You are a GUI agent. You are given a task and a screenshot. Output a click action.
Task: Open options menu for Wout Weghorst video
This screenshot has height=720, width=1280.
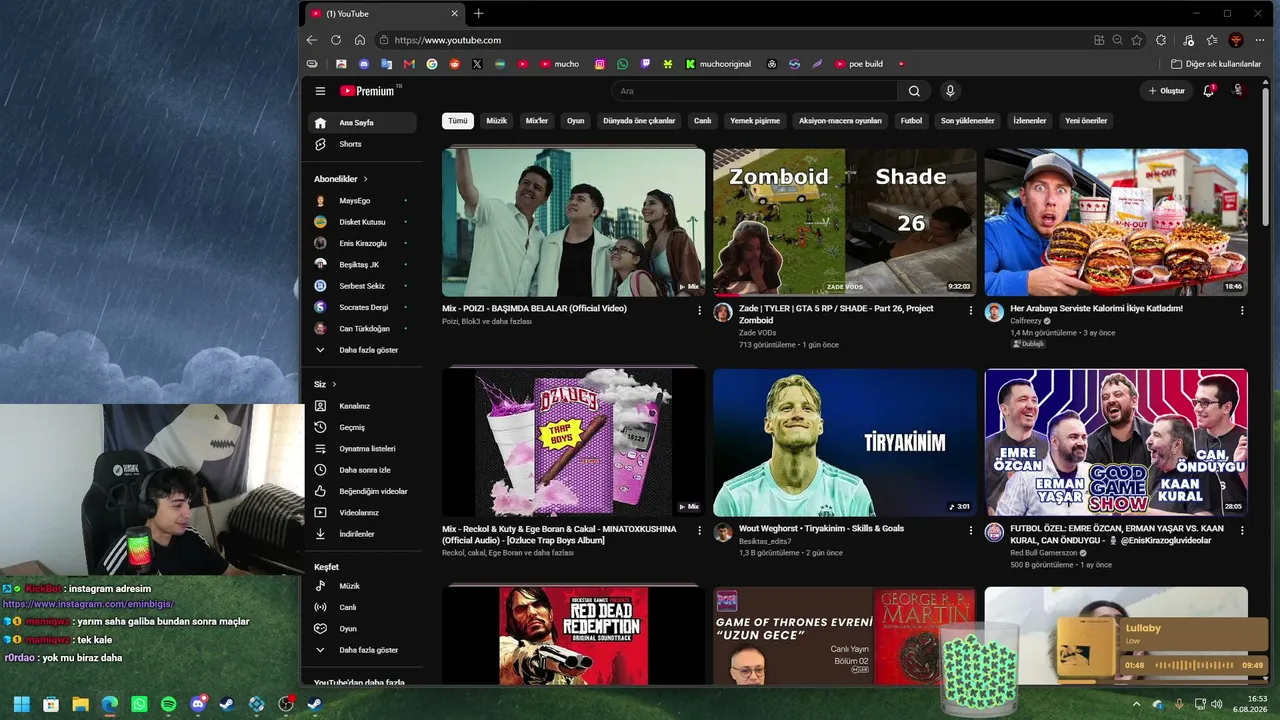pos(970,531)
